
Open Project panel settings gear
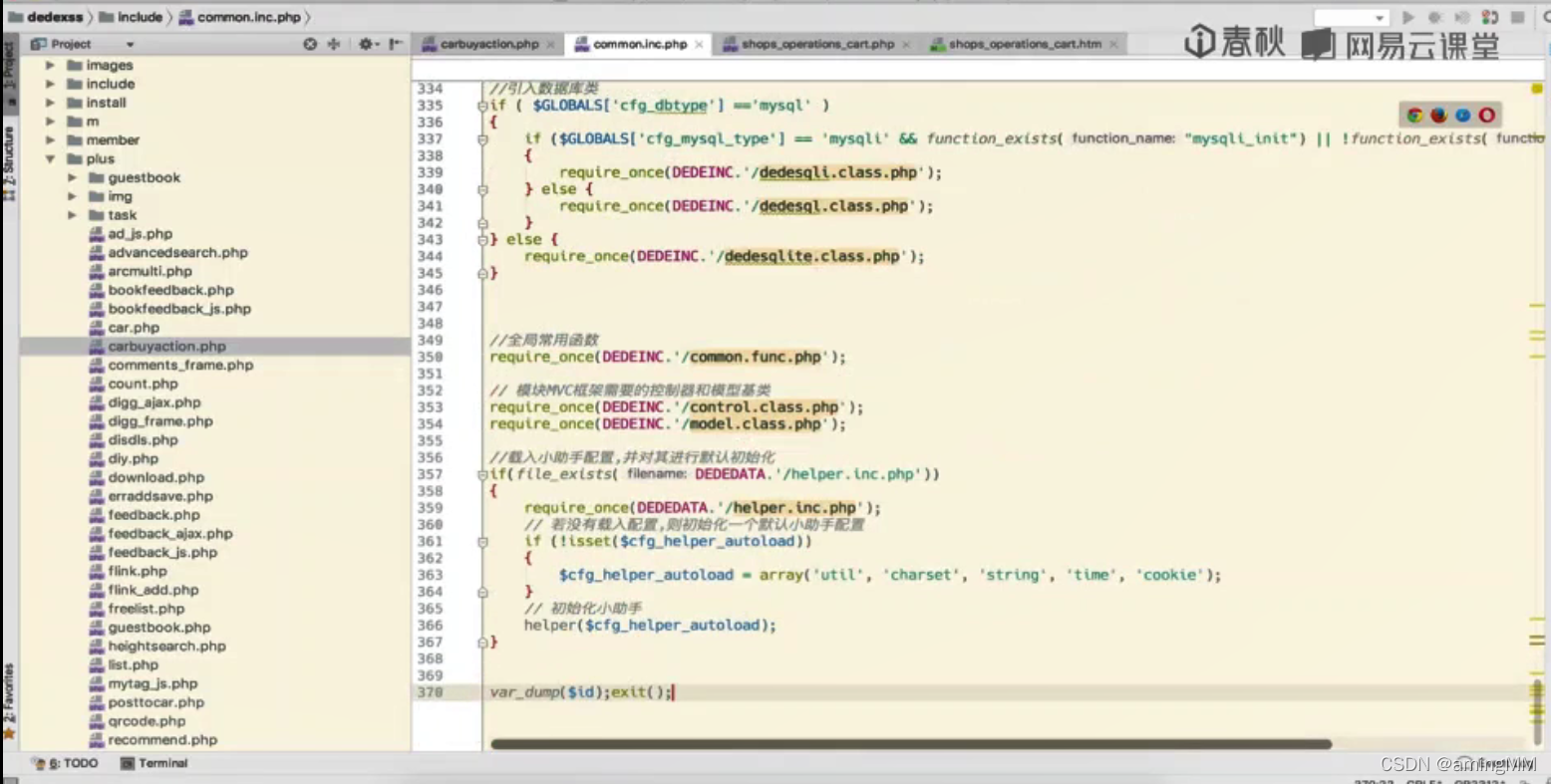click(367, 44)
